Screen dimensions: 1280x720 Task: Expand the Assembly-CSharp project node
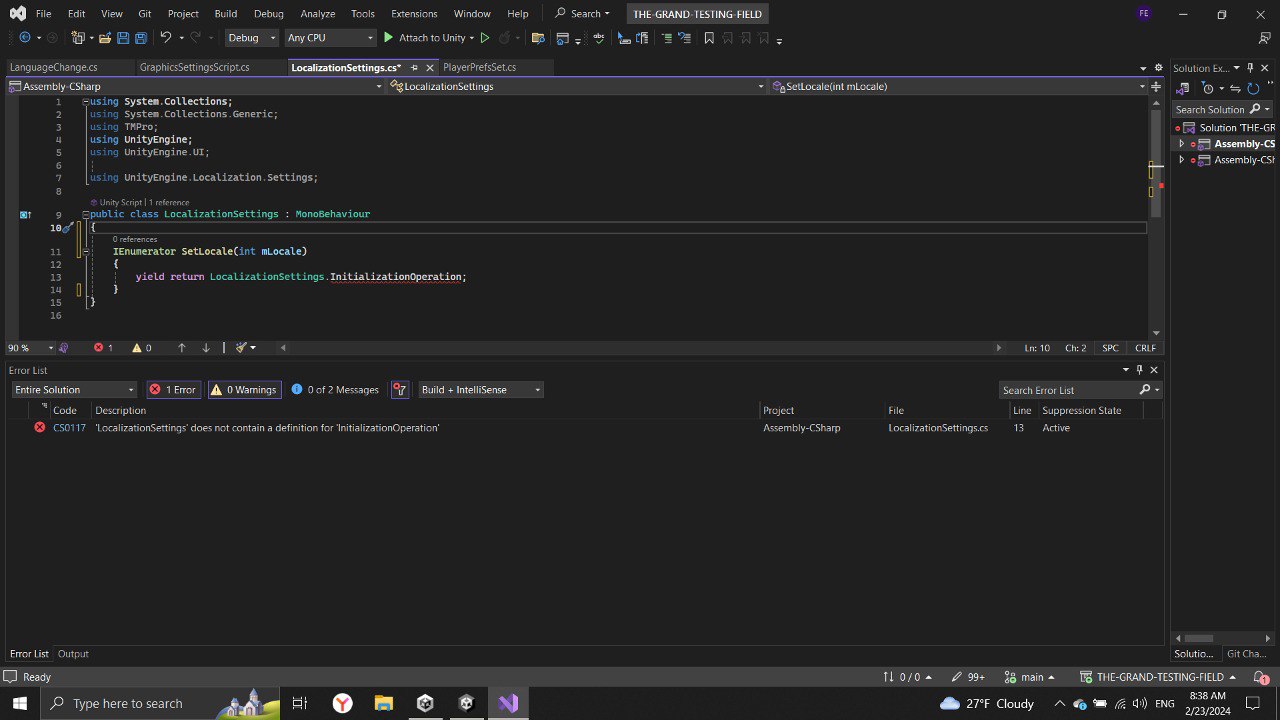(x=1181, y=143)
